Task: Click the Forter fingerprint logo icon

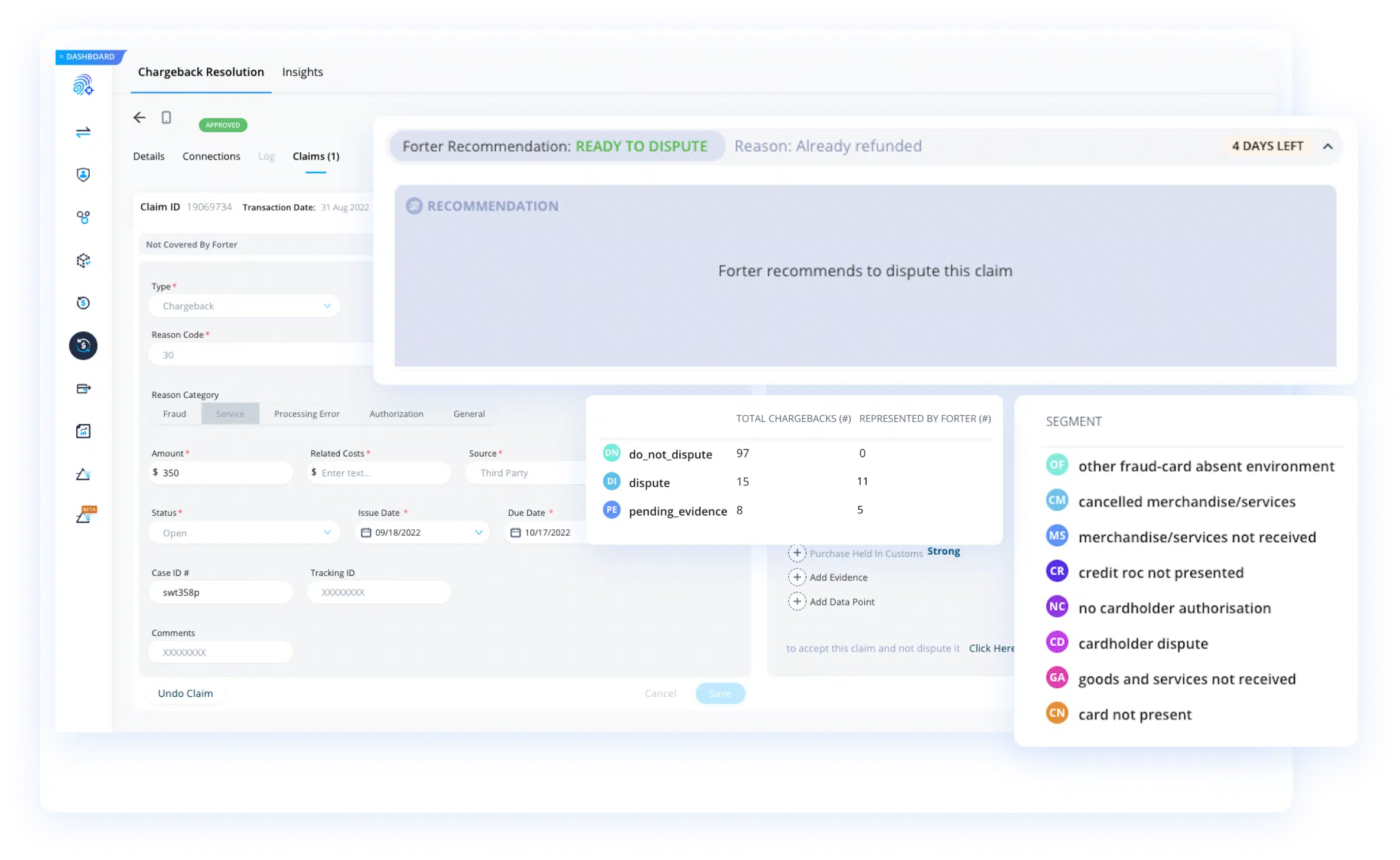Action: pos(83,85)
